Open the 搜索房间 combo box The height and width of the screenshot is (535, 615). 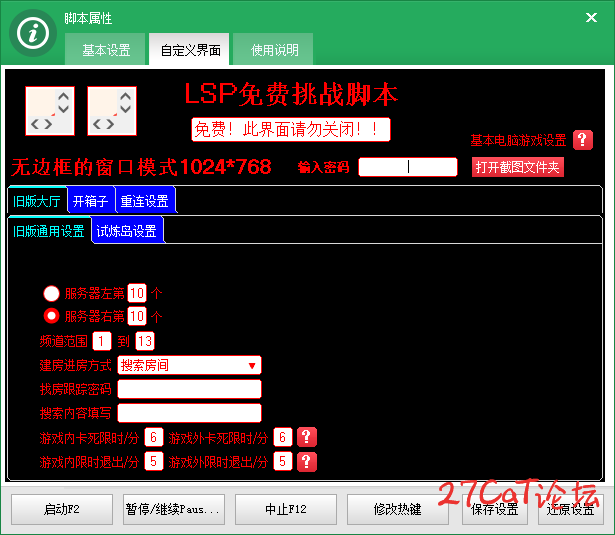tap(189, 366)
